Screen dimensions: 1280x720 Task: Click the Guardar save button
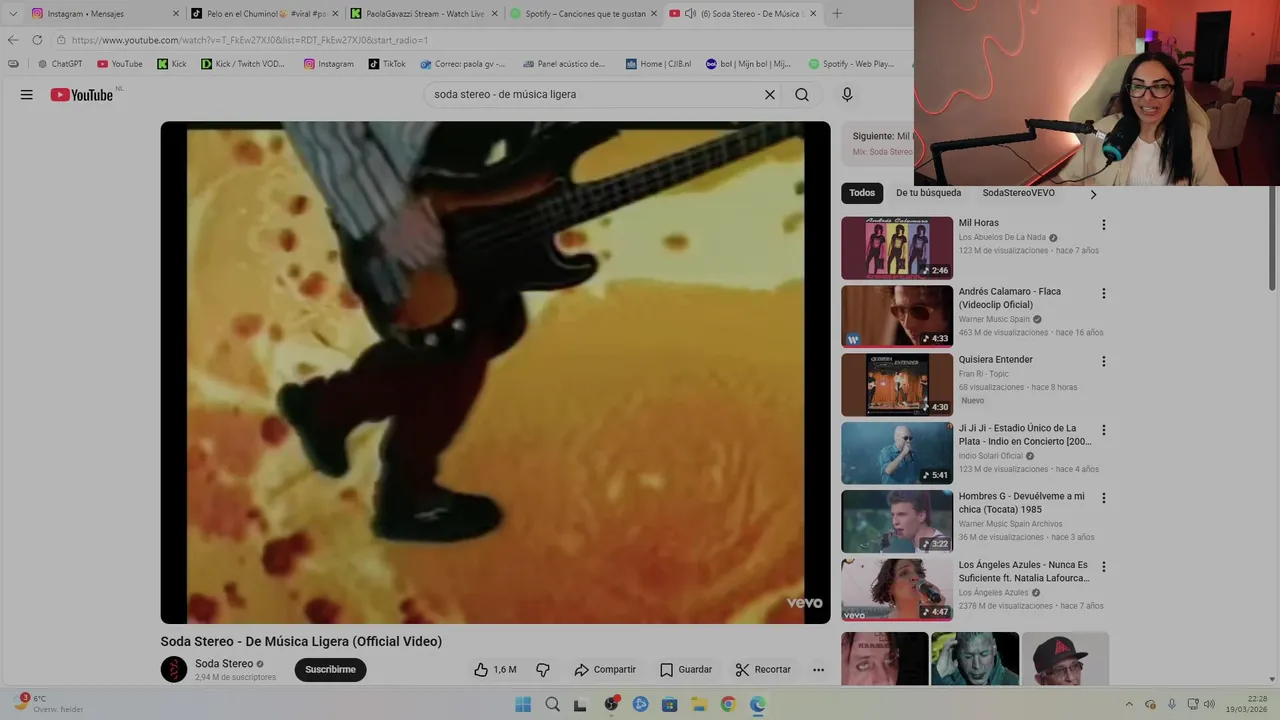coord(686,670)
